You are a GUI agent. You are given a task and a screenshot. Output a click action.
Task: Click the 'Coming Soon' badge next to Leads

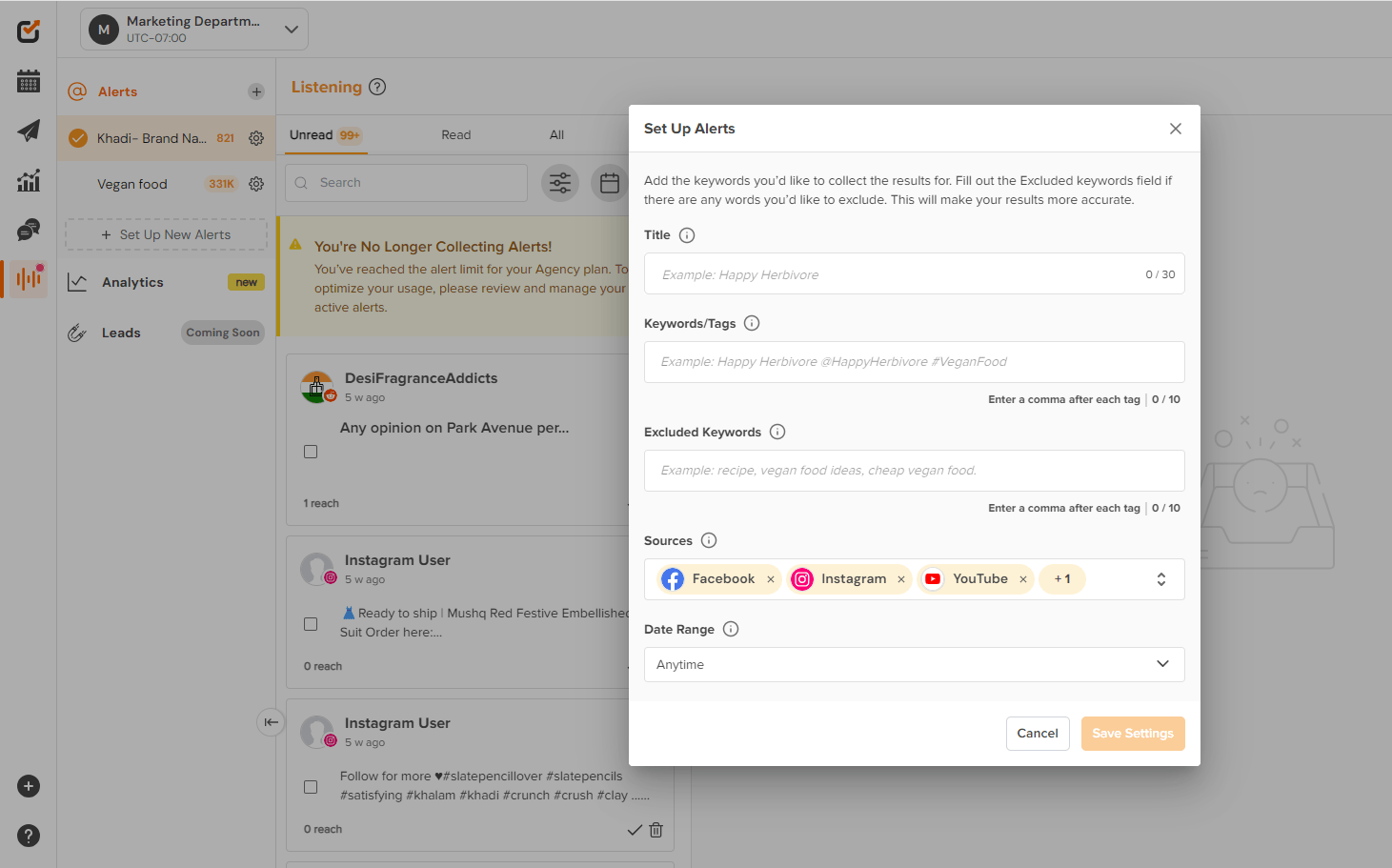223,333
